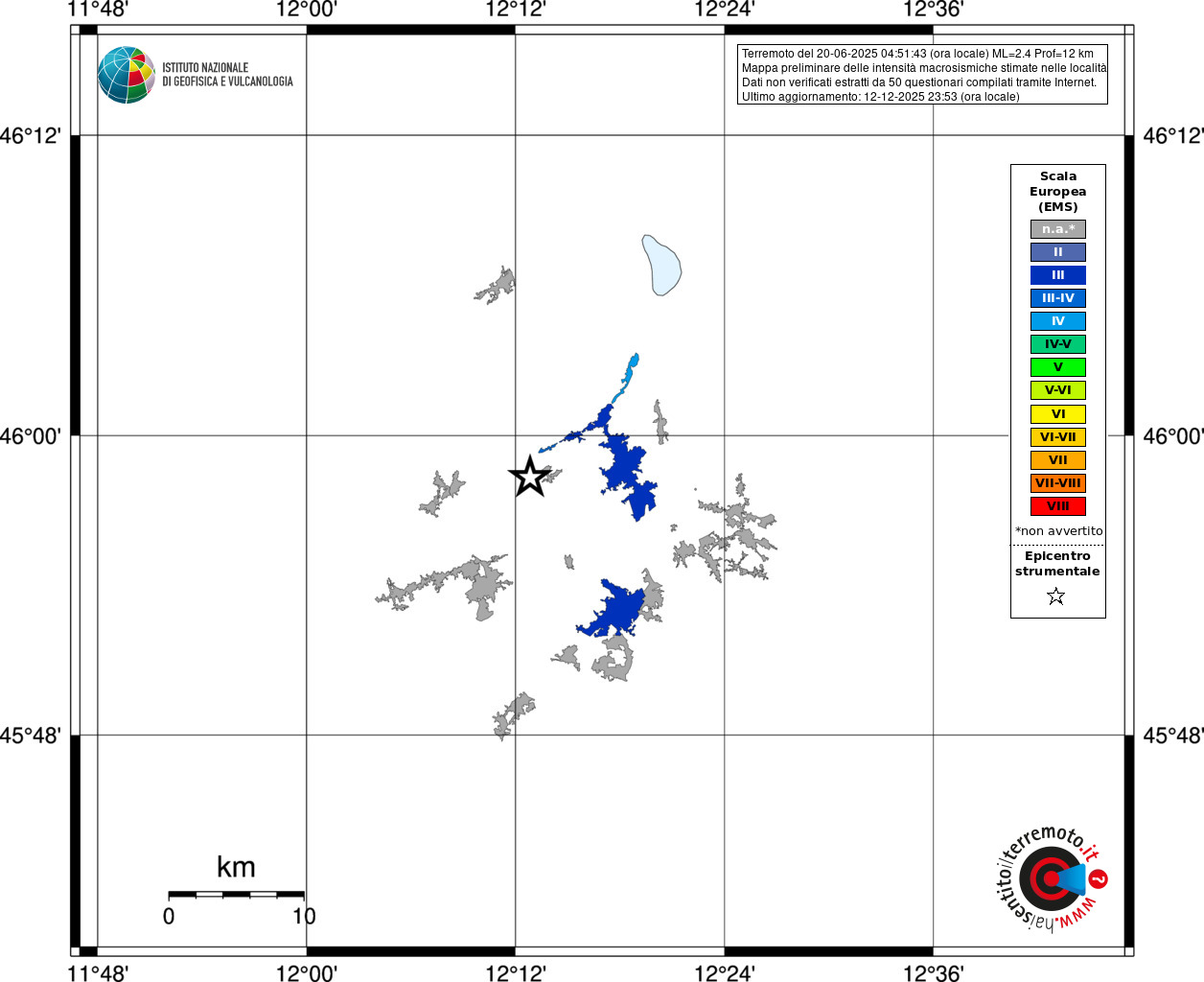Click top axis label 12°24'
The height and width of the screenshot is (982, 1204).
pyautogui.click(x=725, y=10)
